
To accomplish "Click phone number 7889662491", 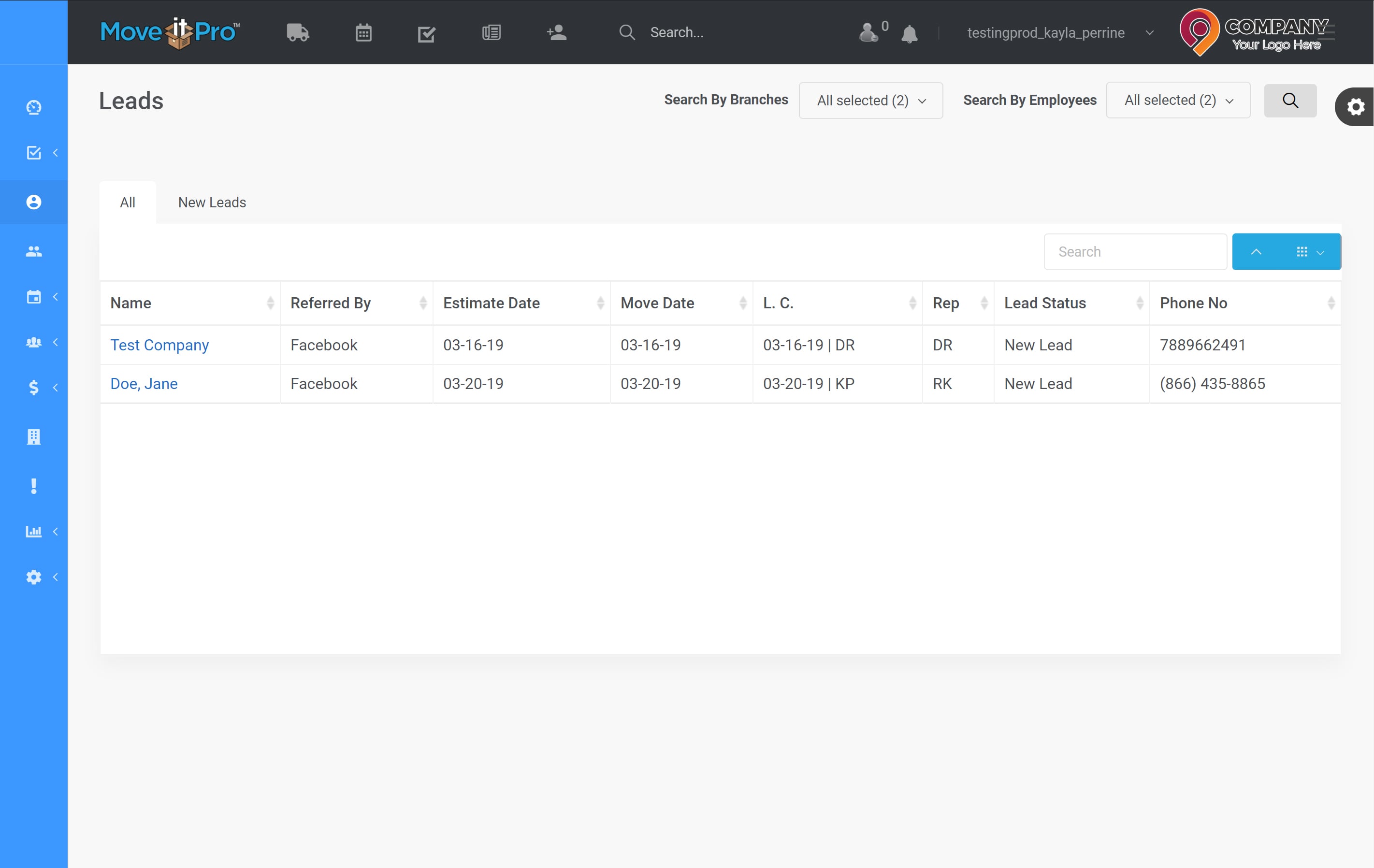I will (x=1202, y=345).
